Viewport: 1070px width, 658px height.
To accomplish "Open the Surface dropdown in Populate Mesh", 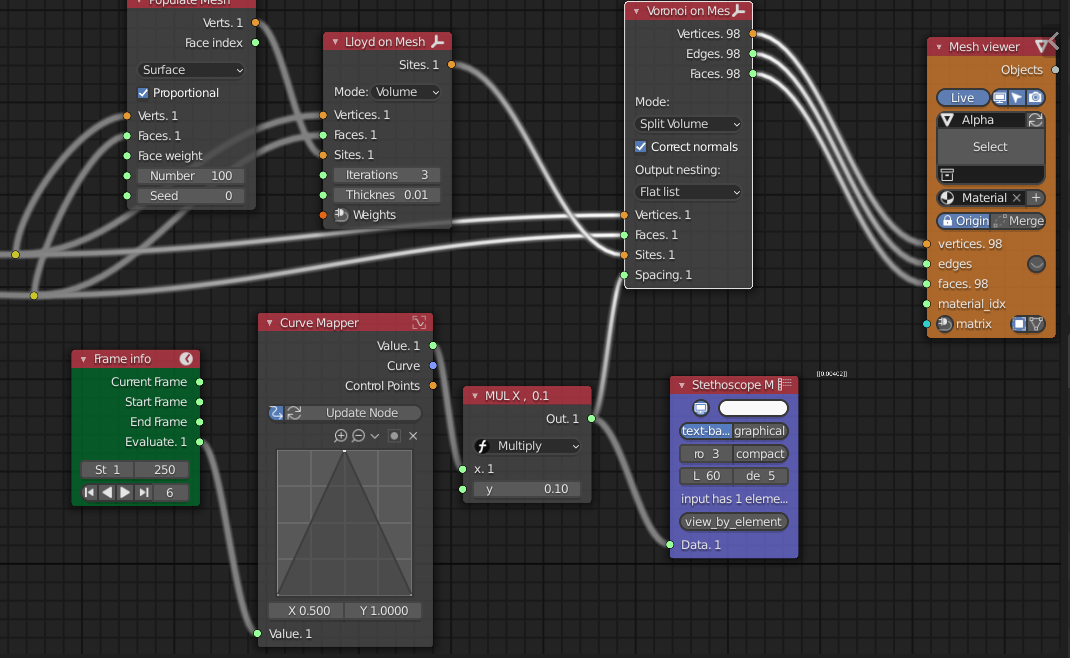I will pyautogui.click(x=191, y=69).
